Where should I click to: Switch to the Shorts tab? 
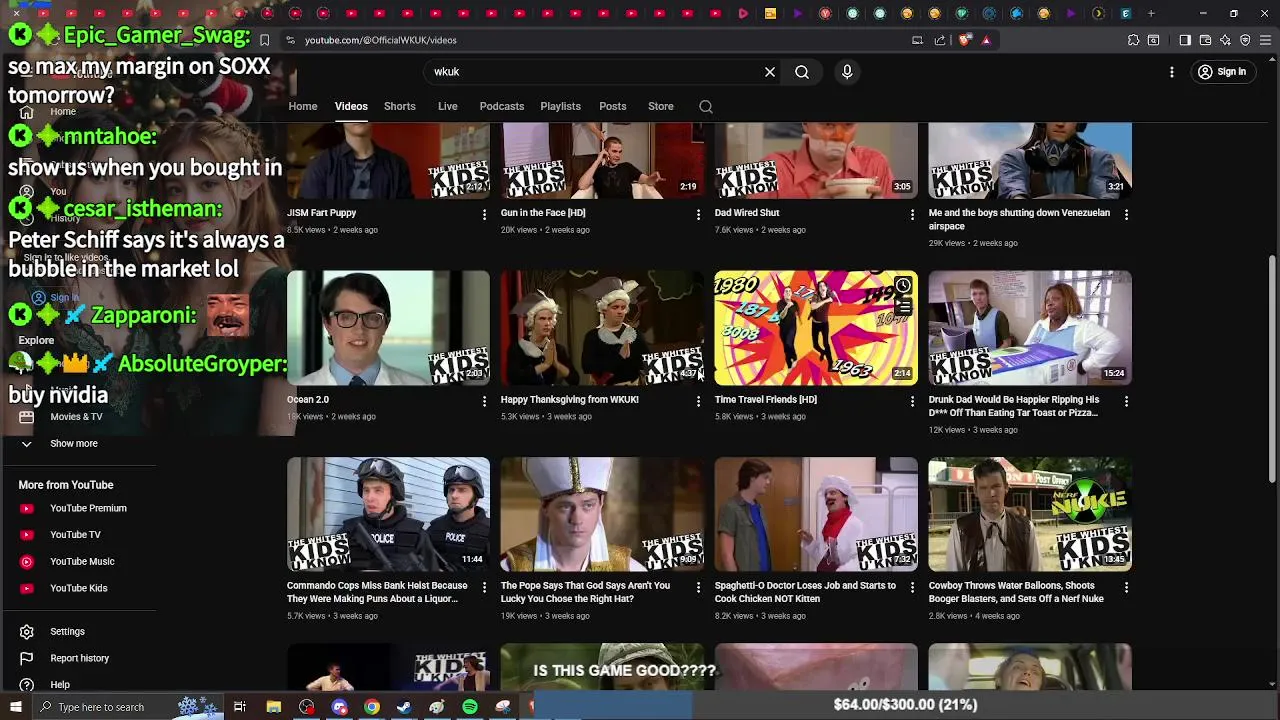coord(399,106)
